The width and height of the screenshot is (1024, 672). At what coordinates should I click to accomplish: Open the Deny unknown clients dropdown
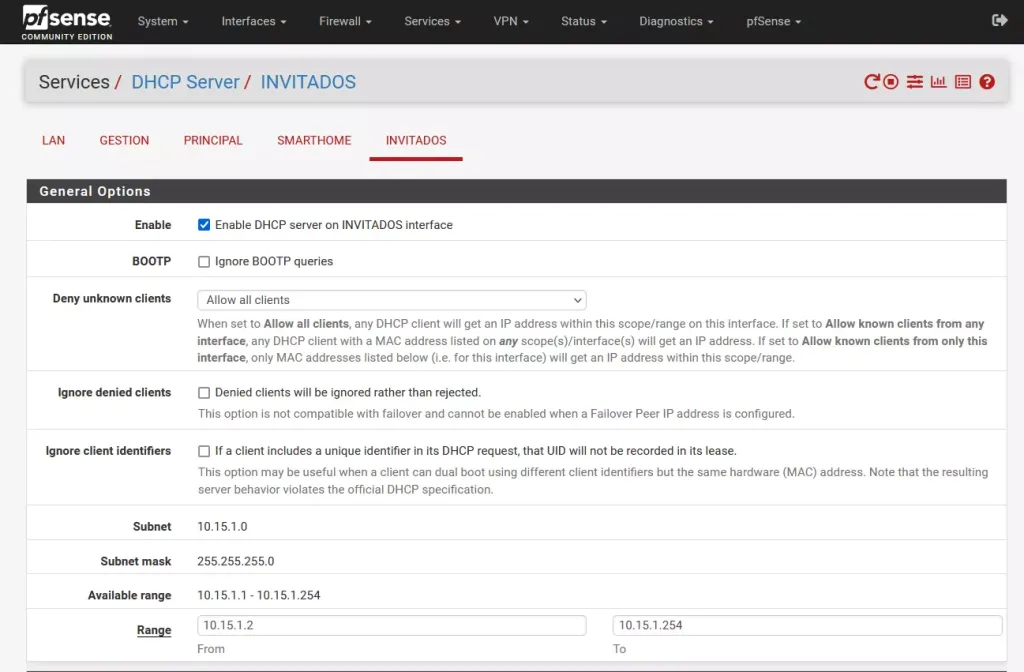[x=392, y=300]
